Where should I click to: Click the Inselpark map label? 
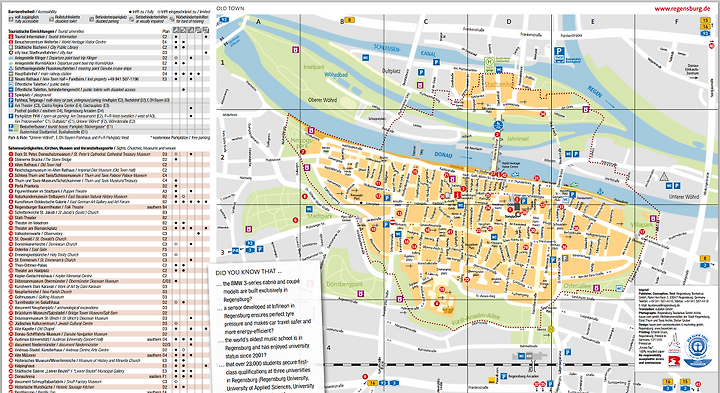point(314,67)
